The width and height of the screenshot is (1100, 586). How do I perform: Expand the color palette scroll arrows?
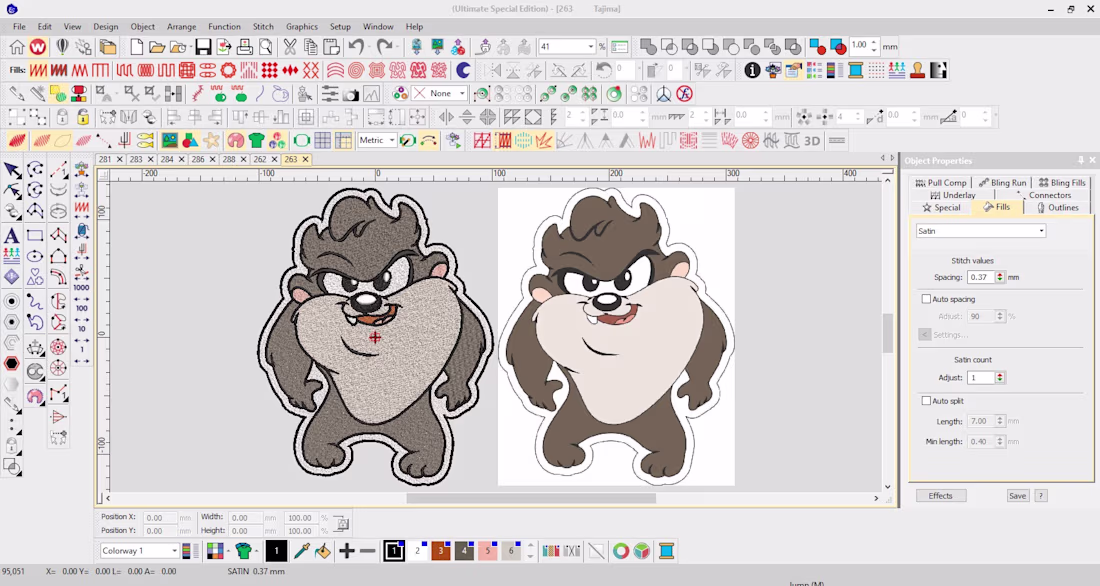pyautogui.click(x=530, y=551)
